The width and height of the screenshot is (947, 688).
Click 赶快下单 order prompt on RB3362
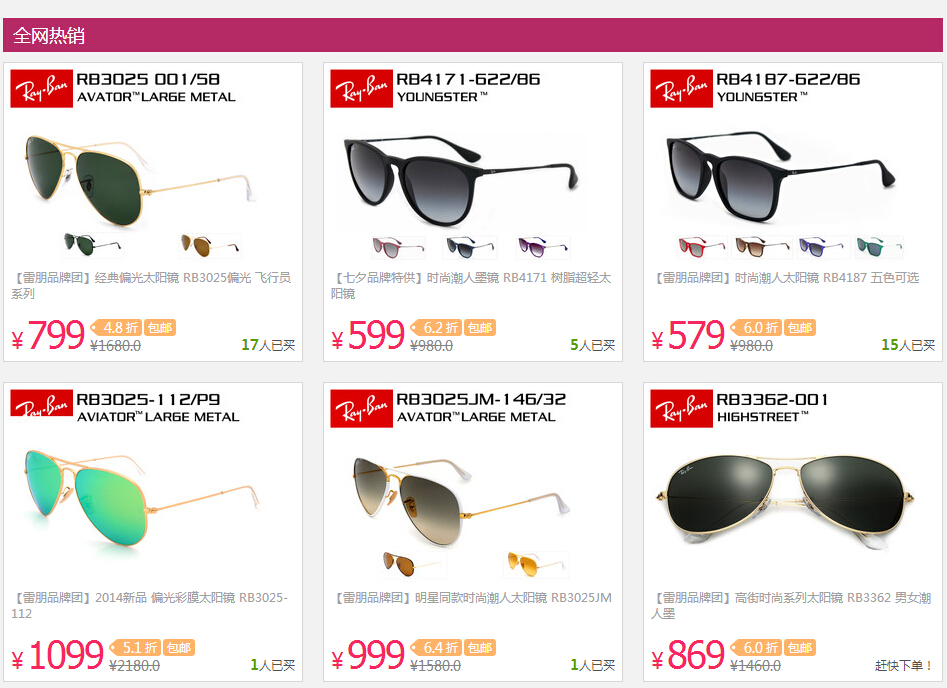(904, 666)
